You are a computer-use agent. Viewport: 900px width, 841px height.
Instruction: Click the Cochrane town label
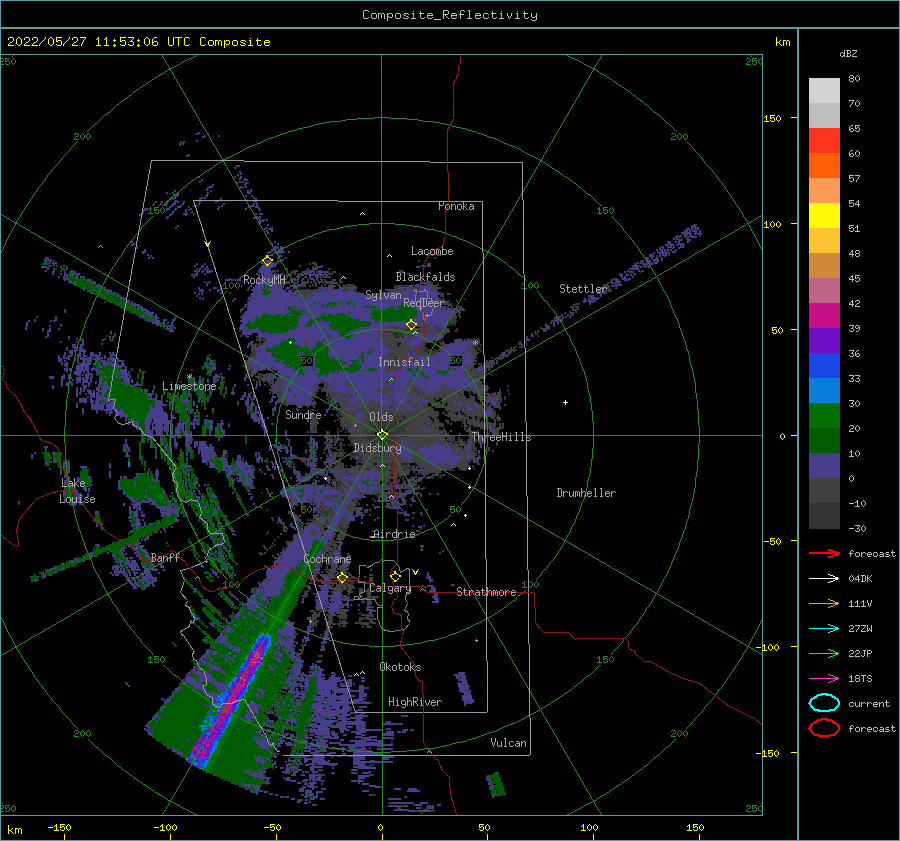[x=327, y=559]
